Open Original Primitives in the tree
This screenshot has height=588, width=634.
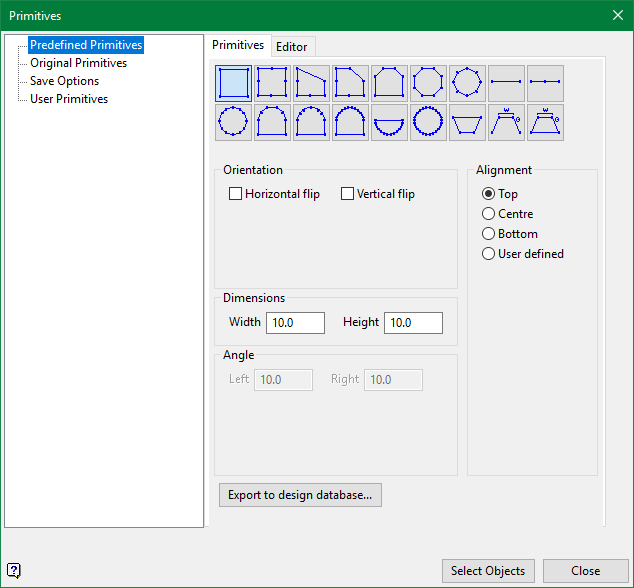[78, 63]
